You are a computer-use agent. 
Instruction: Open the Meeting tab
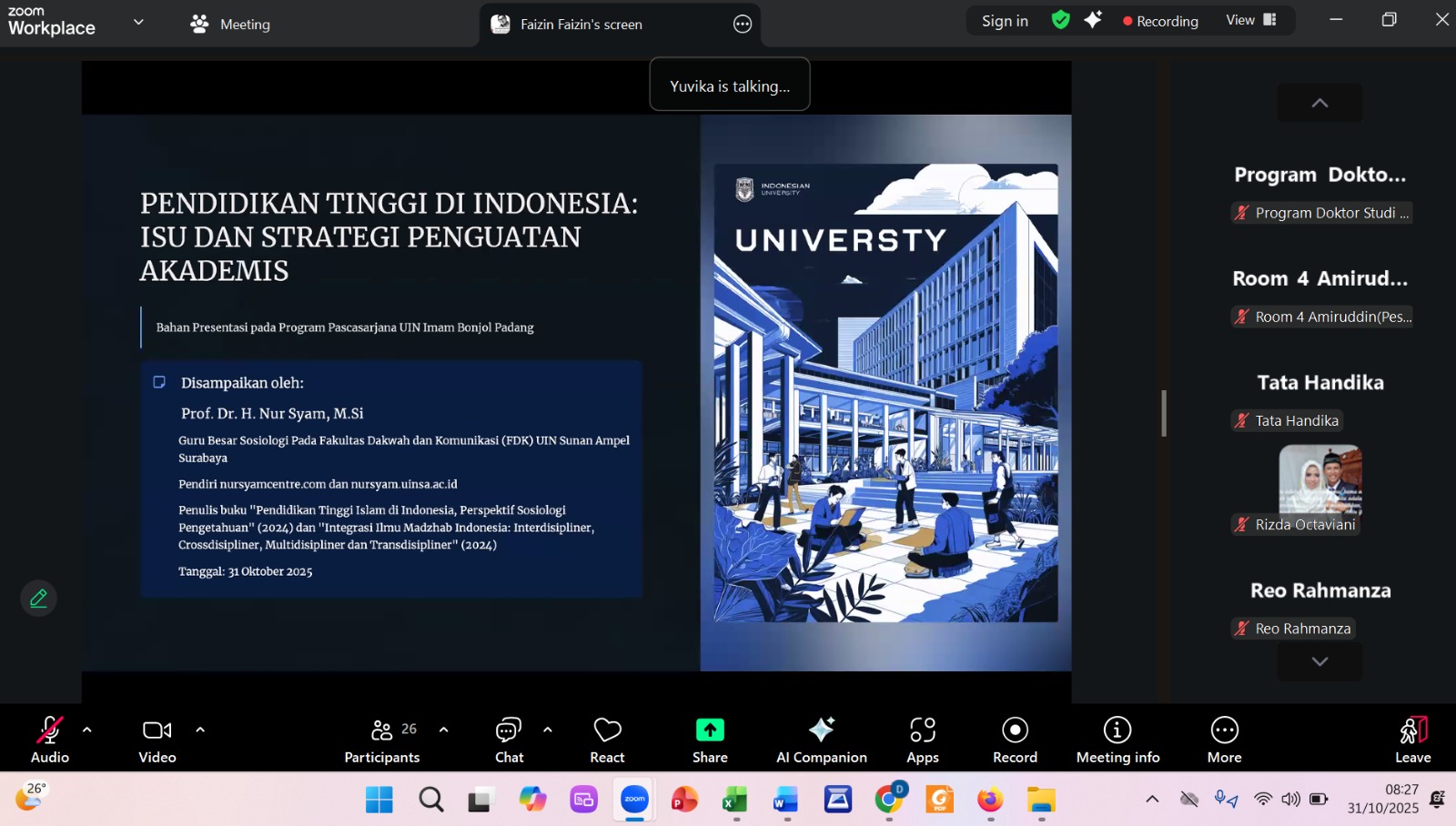pos(231,25)
